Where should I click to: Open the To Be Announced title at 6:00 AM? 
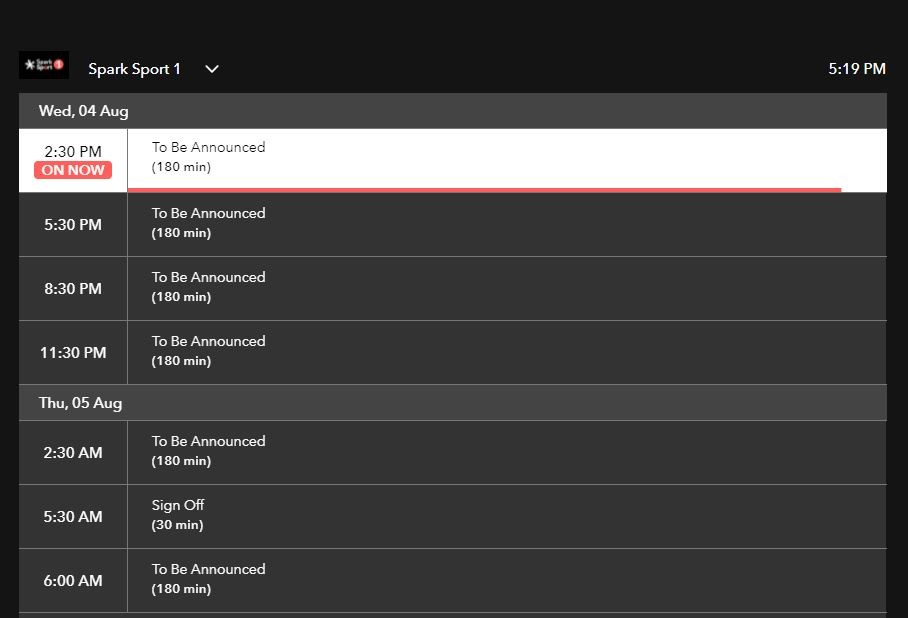click(x=208, y=569)
